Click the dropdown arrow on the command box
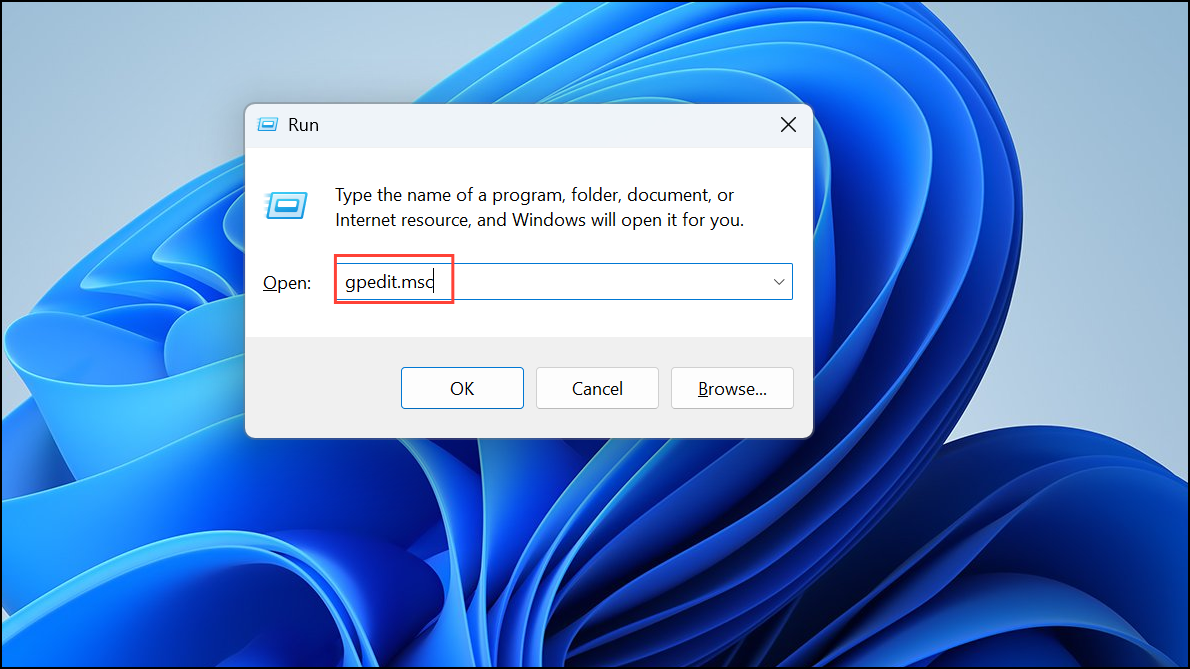This screenshot has height=669, width=1190. tap(778, 281)
